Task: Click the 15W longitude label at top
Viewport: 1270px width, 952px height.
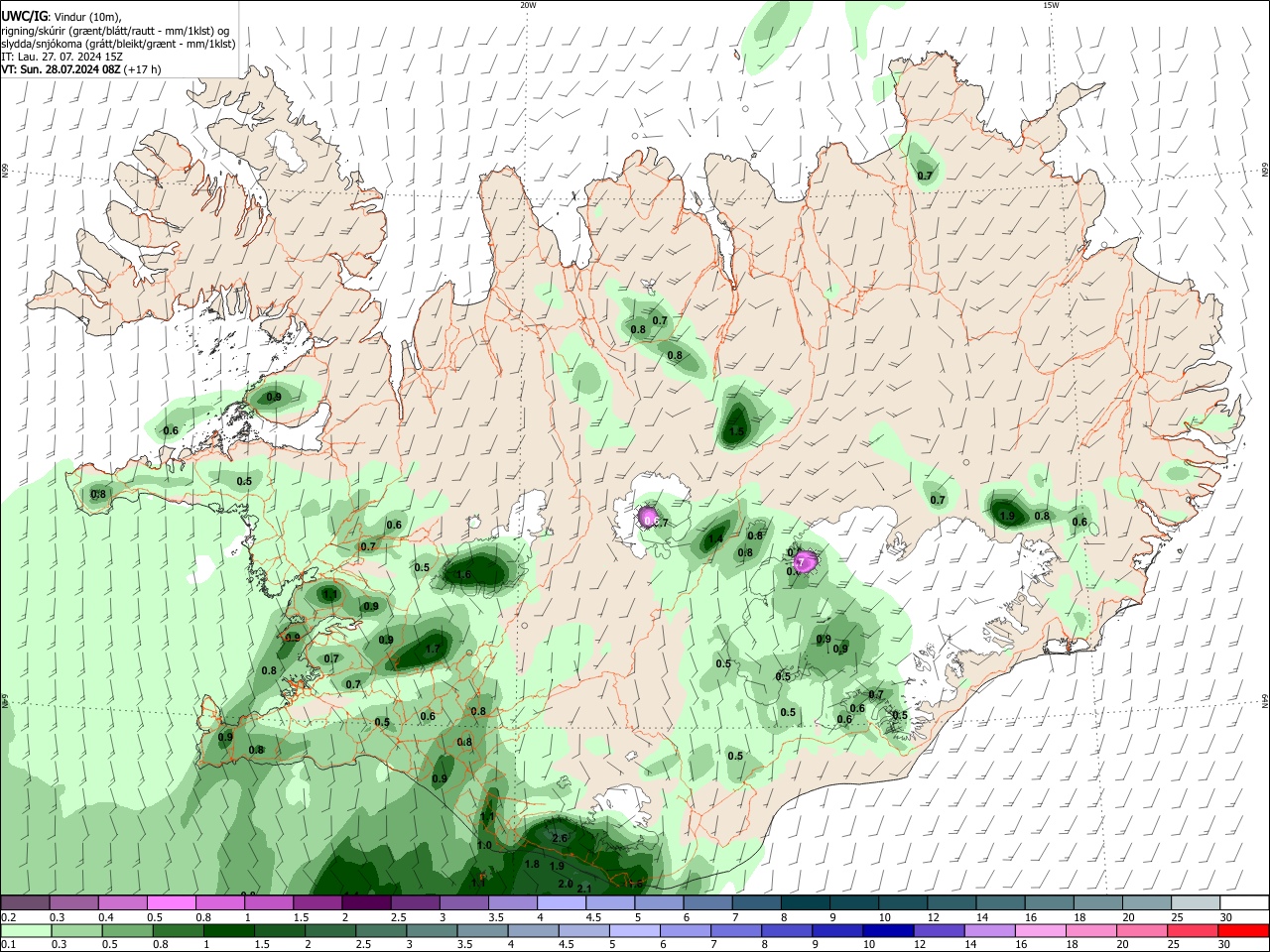Action: click(x=1050, y=5)
